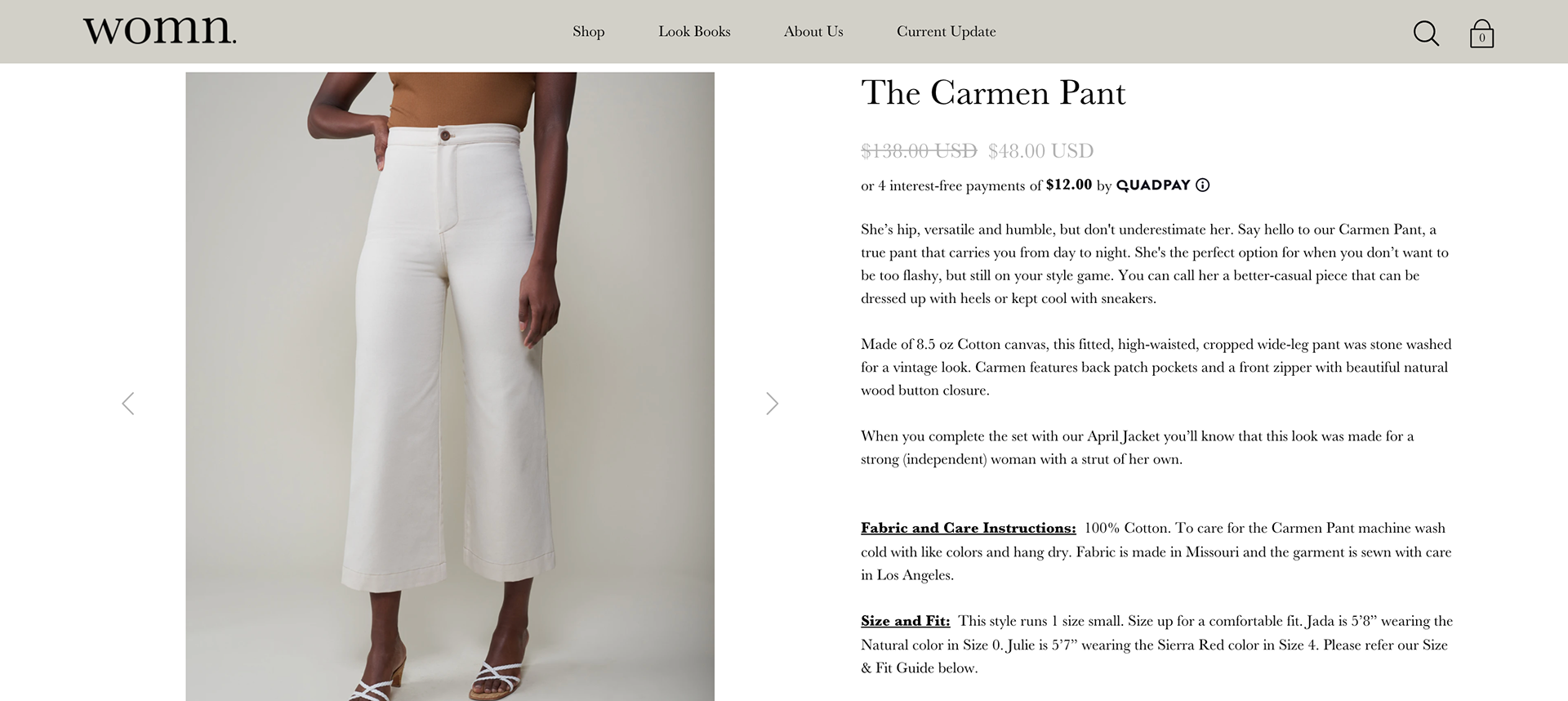Click the $48.00 USD sale price
The height and width of the screenshot is (701, 1568).
[1040, 151]
